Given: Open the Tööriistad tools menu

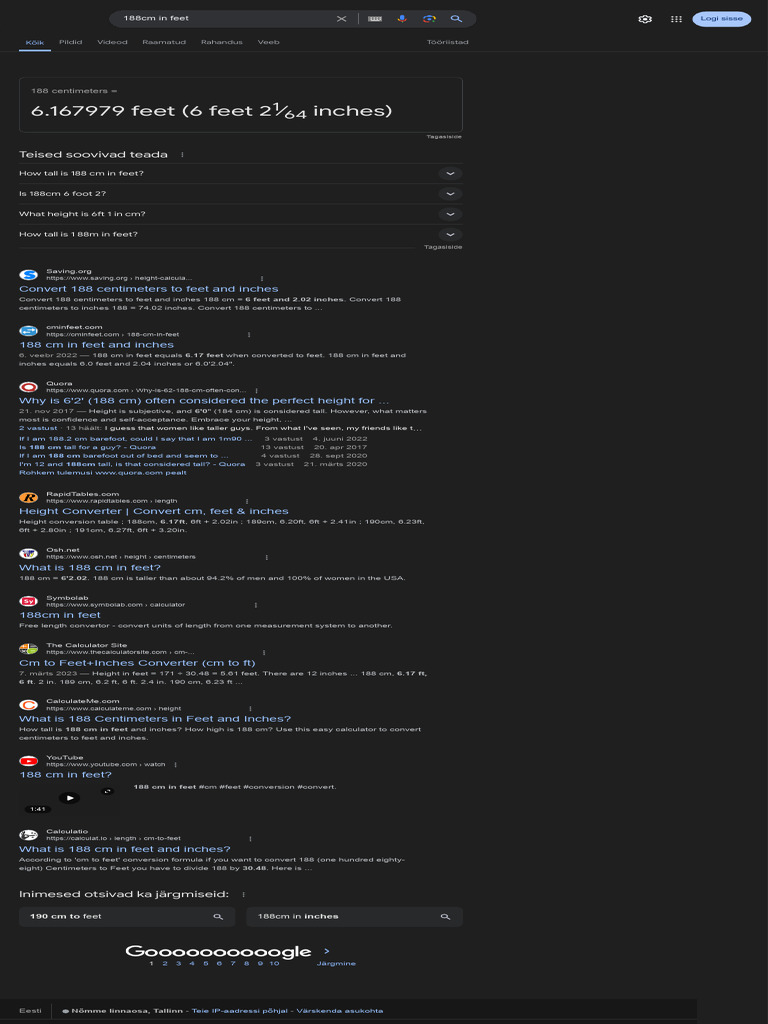Looking at the screenshot, I should 447,42.
